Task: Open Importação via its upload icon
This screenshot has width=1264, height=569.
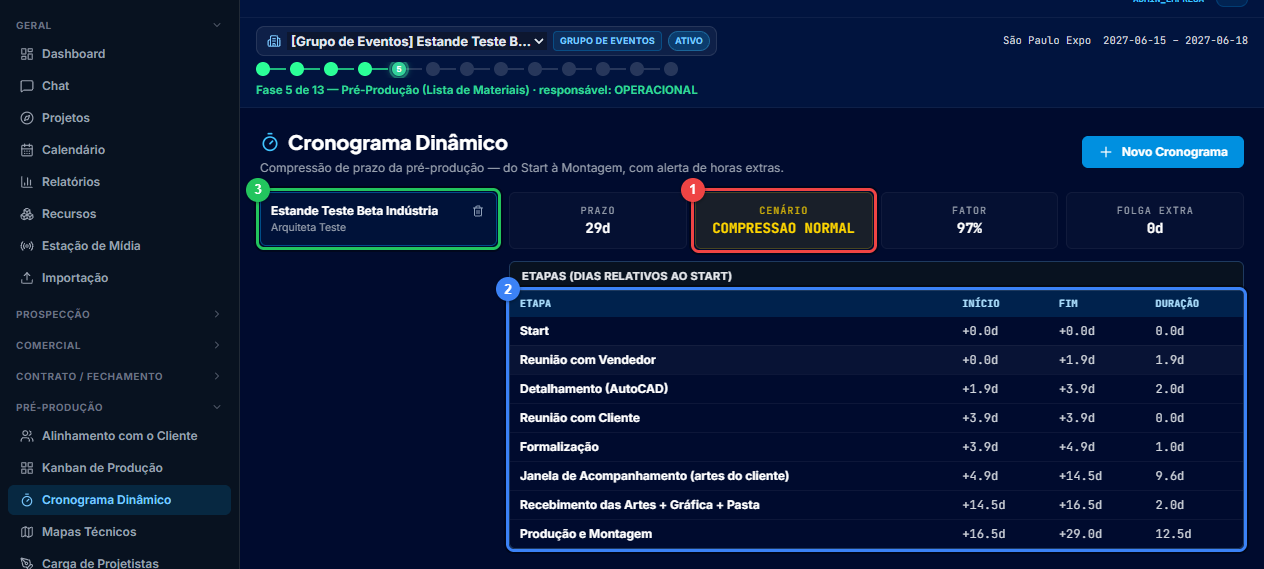Action: tap(27, 278)
